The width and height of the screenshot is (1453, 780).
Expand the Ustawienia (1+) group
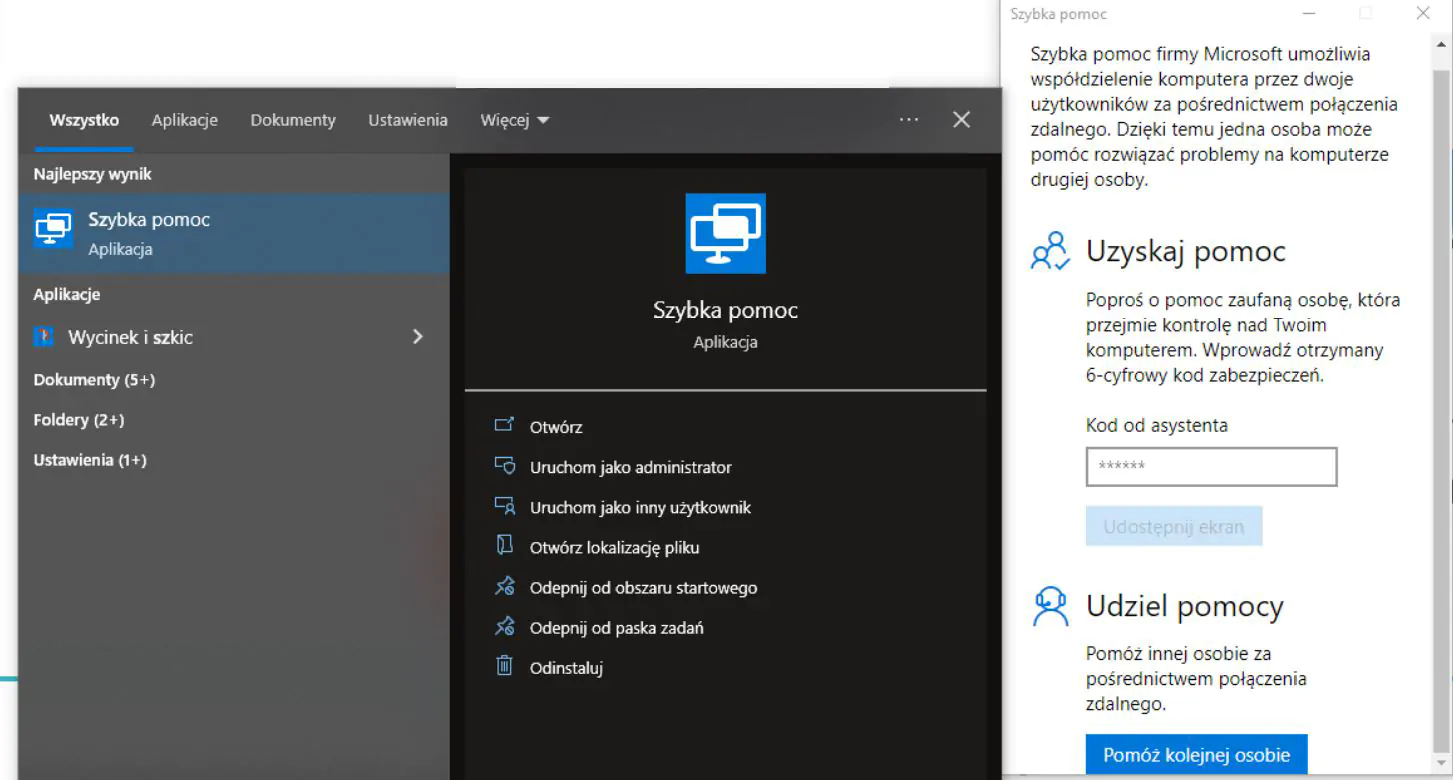(x=90, y=460)
